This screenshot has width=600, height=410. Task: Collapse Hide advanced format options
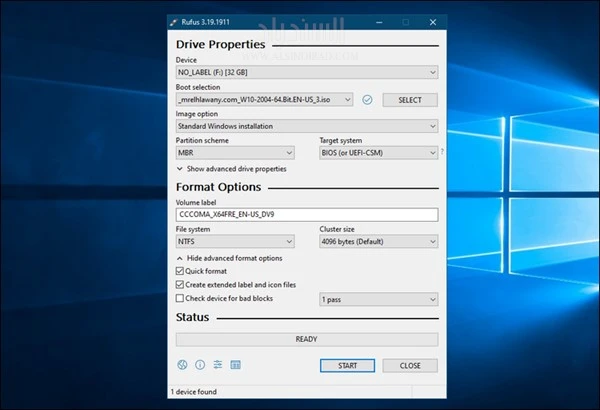(x=230, y=258)
